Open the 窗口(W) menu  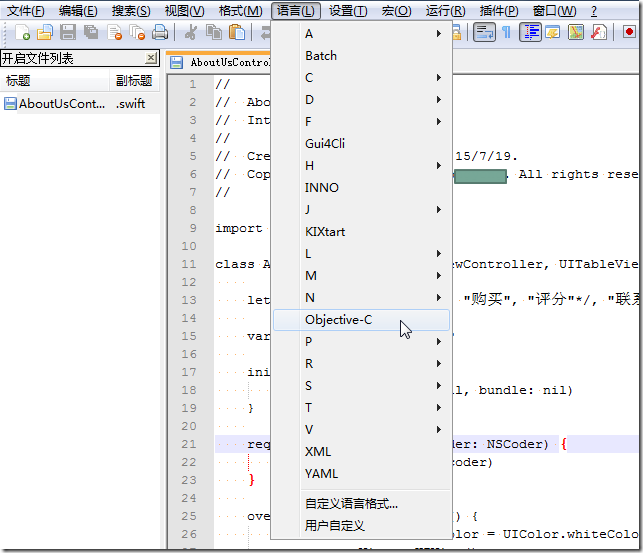click(554, 11)
